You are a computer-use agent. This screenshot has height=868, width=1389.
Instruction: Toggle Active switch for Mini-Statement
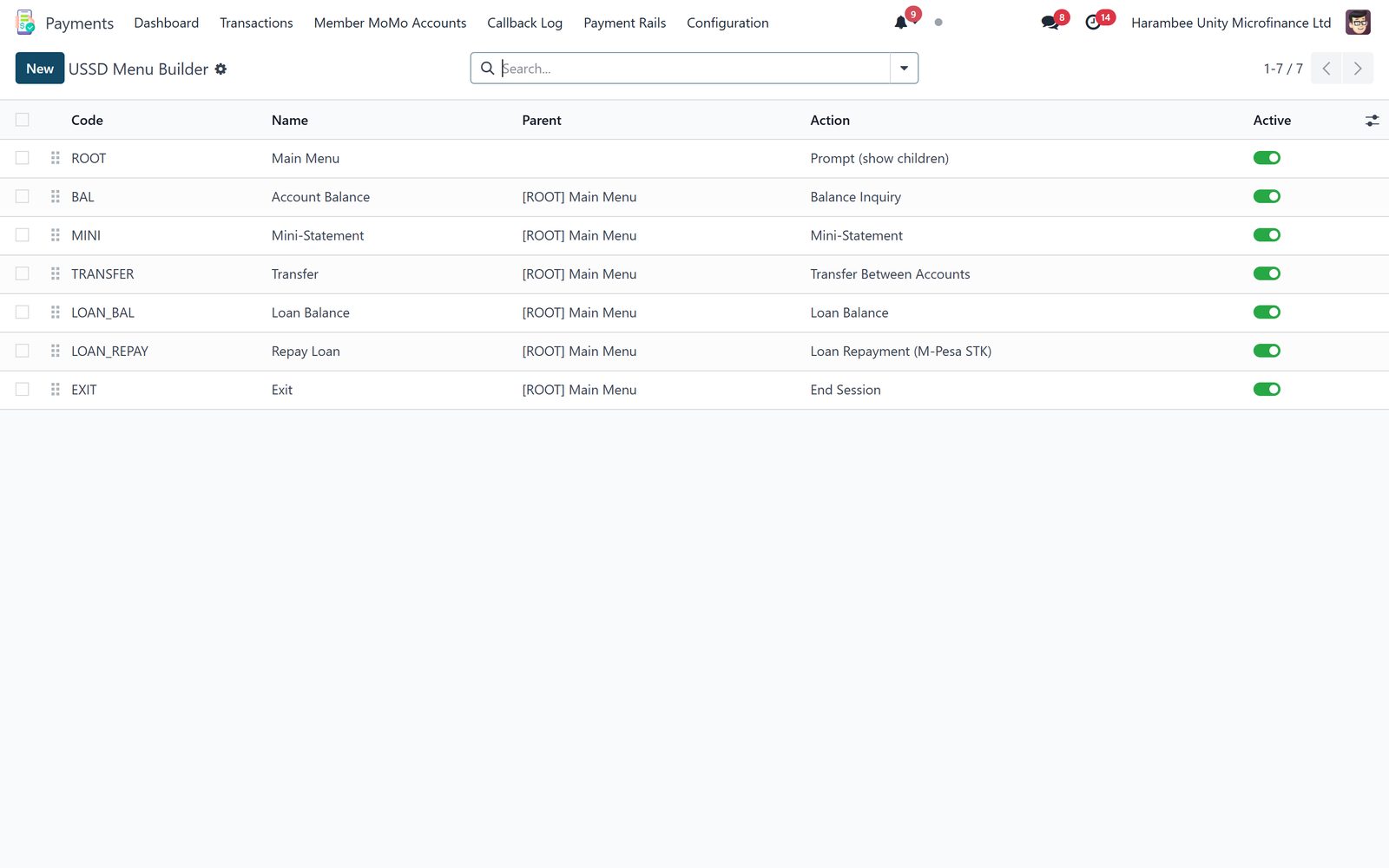pos(1267,235)
